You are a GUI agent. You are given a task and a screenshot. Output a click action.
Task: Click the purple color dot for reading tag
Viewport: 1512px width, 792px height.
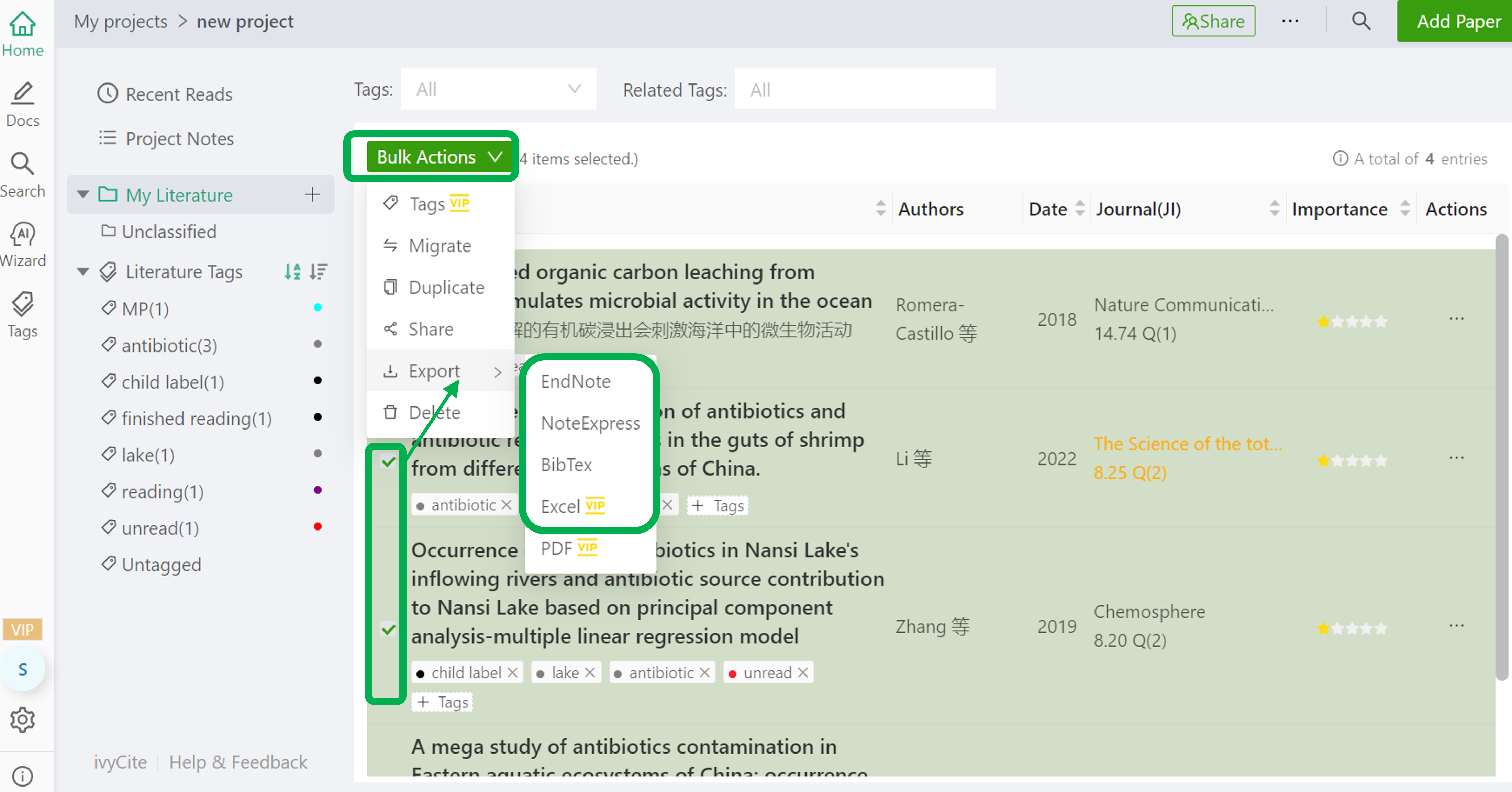click(318, 490)
